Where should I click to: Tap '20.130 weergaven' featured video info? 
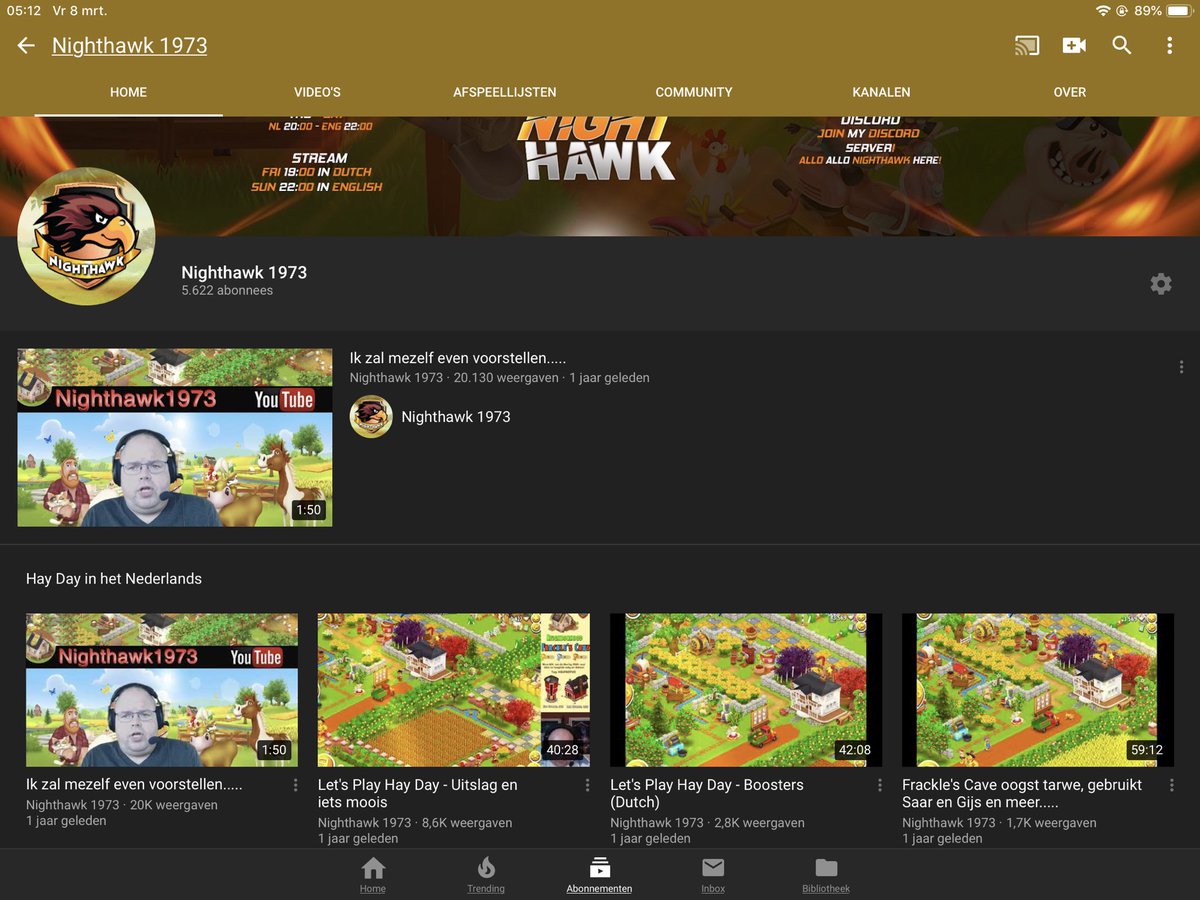click(x=507, y=378)
